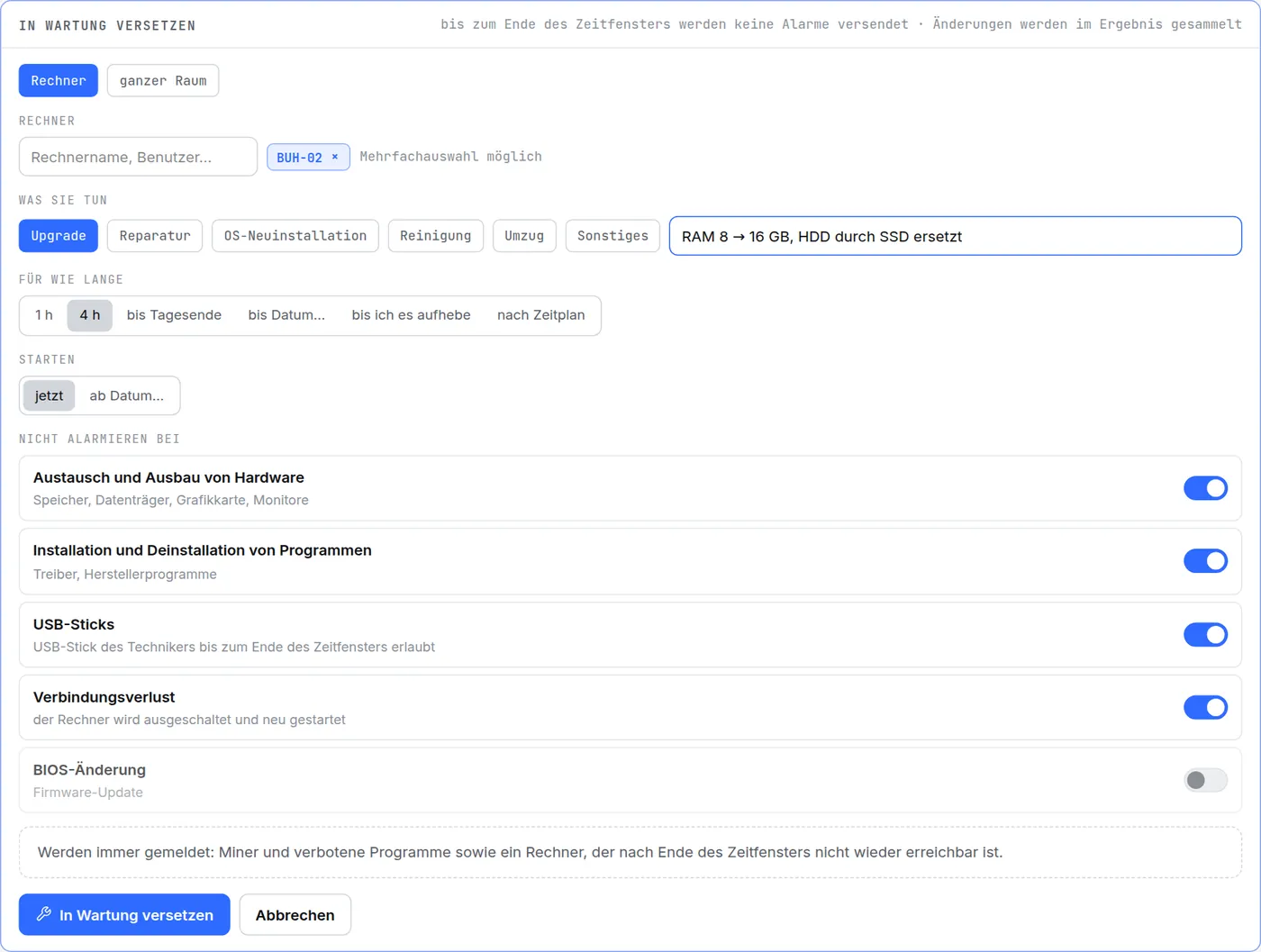Open the bis Datum... duration option
1261x952 pixels.
click(286, 315)
